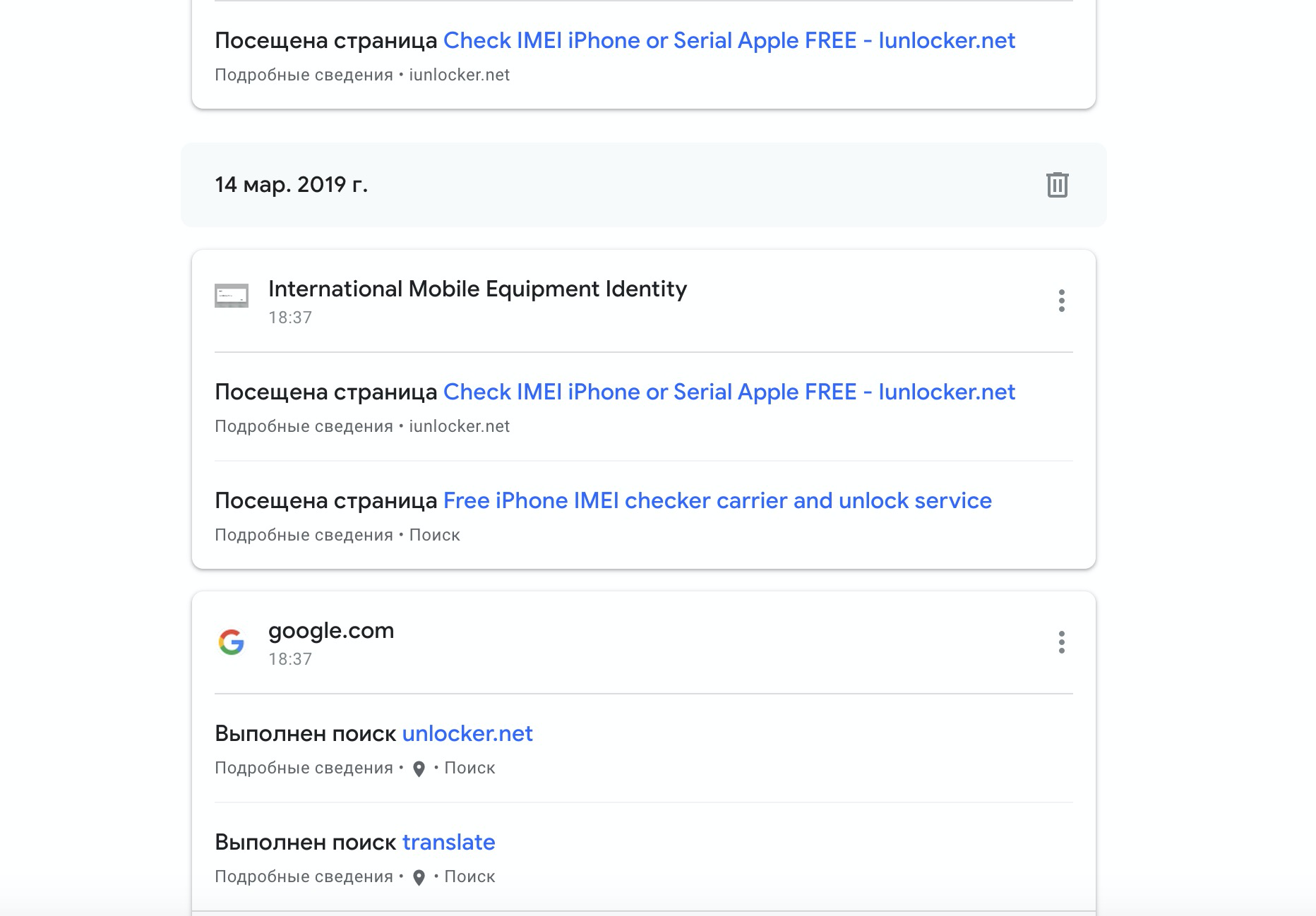Open three-dot menu for International Mobile Equipment Identity
This screenshot has height=916, width=1316.
pos(1061,301)
